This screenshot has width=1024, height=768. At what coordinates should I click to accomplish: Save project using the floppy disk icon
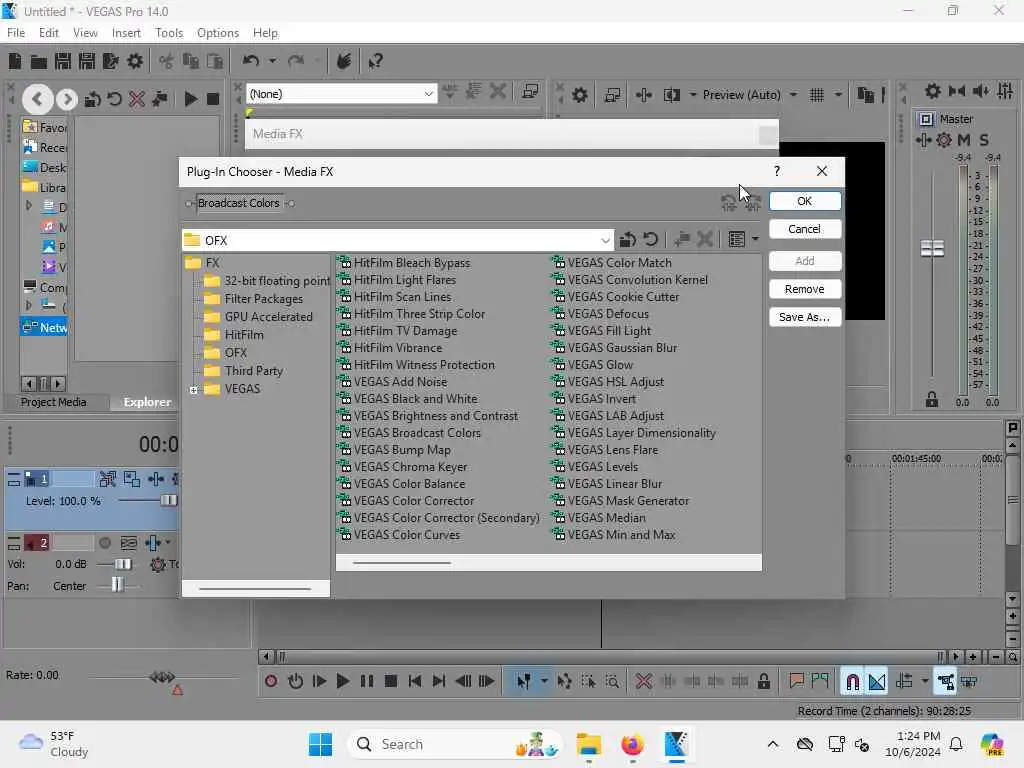[63, 61]
